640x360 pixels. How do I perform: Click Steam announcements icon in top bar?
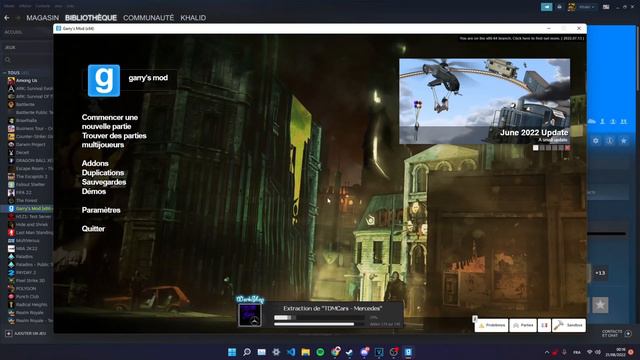547,7
